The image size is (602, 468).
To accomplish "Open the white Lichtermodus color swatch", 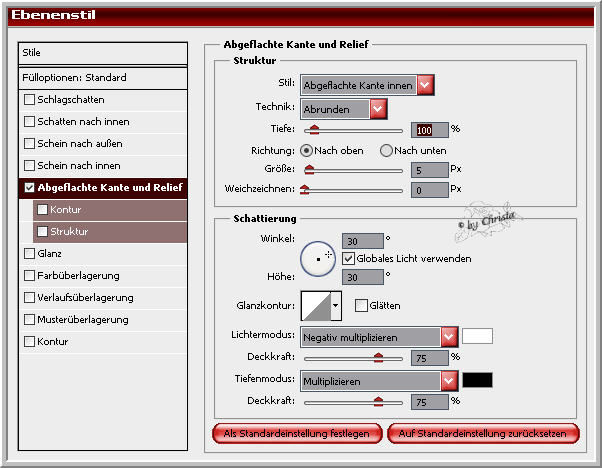I will [x=477, y=336].
